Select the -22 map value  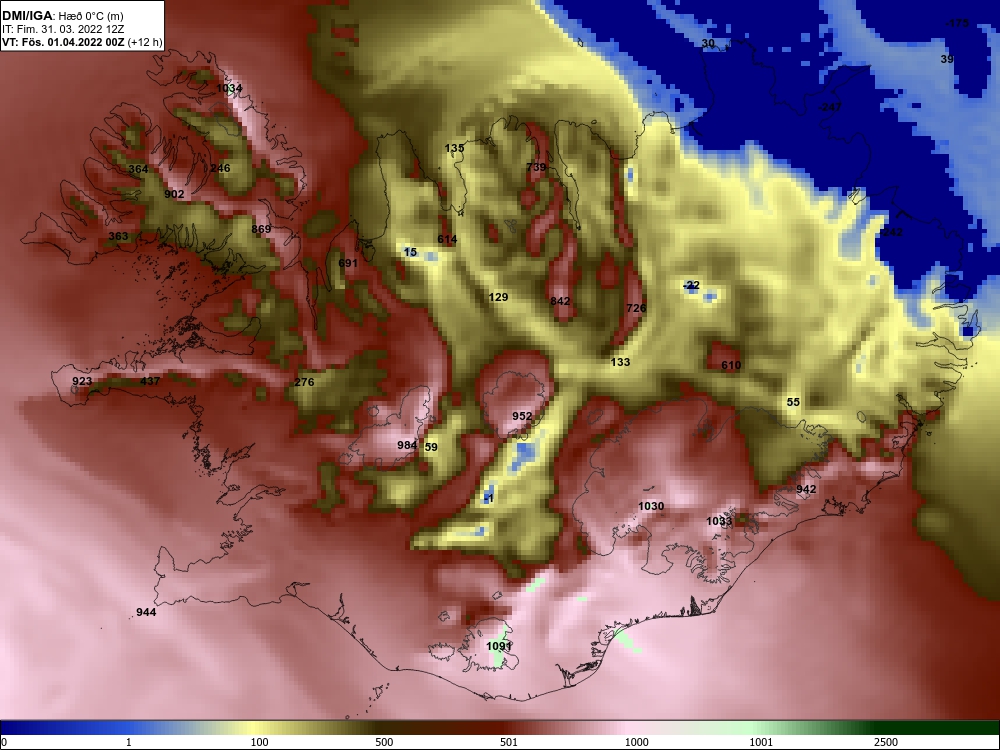691,285
